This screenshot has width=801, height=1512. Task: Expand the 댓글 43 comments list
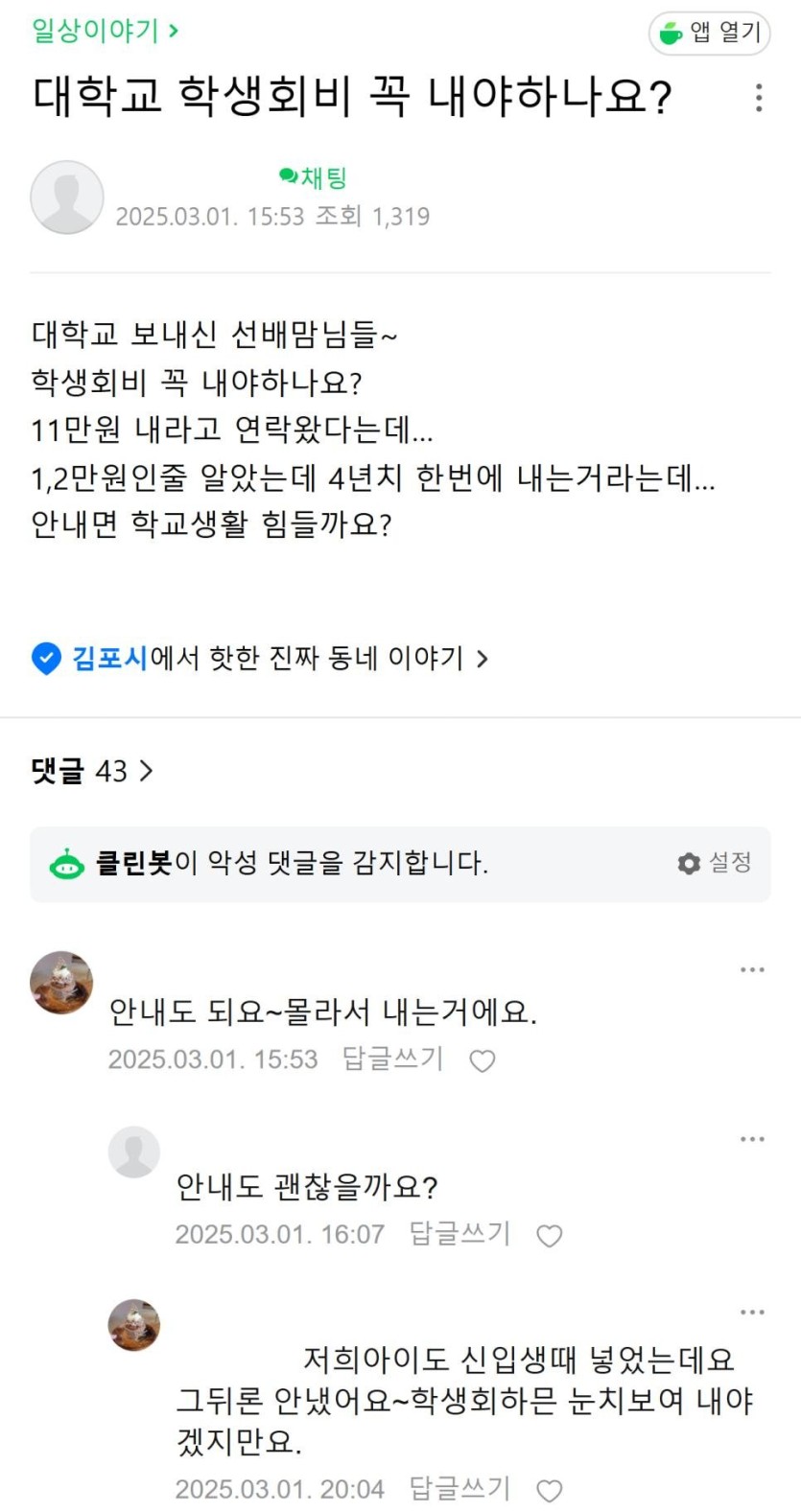click(x=92, y=771)
